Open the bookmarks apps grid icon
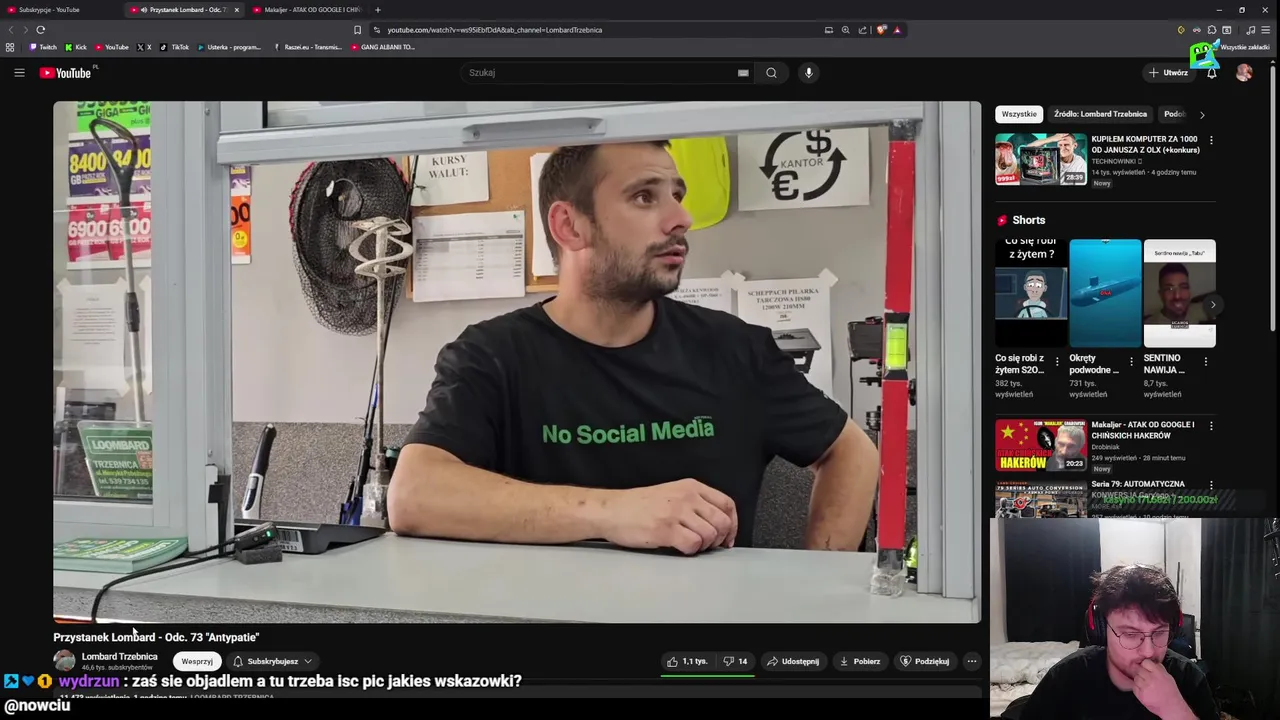The image size is (1280, 720). (10, 47)
